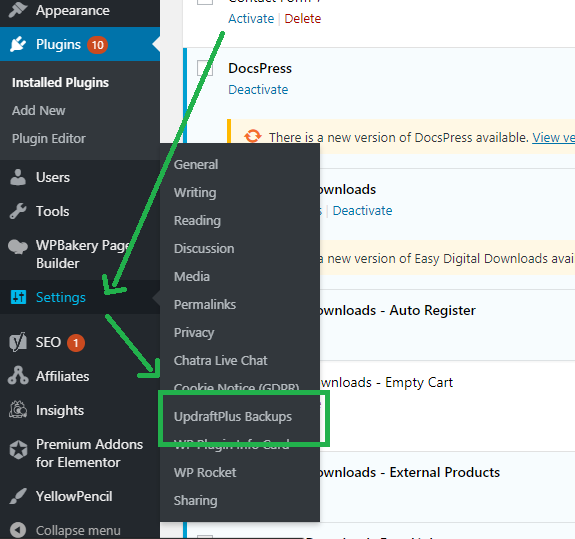Open Writing settings
This screenshot has height=539, width=575.
(195, 192)
